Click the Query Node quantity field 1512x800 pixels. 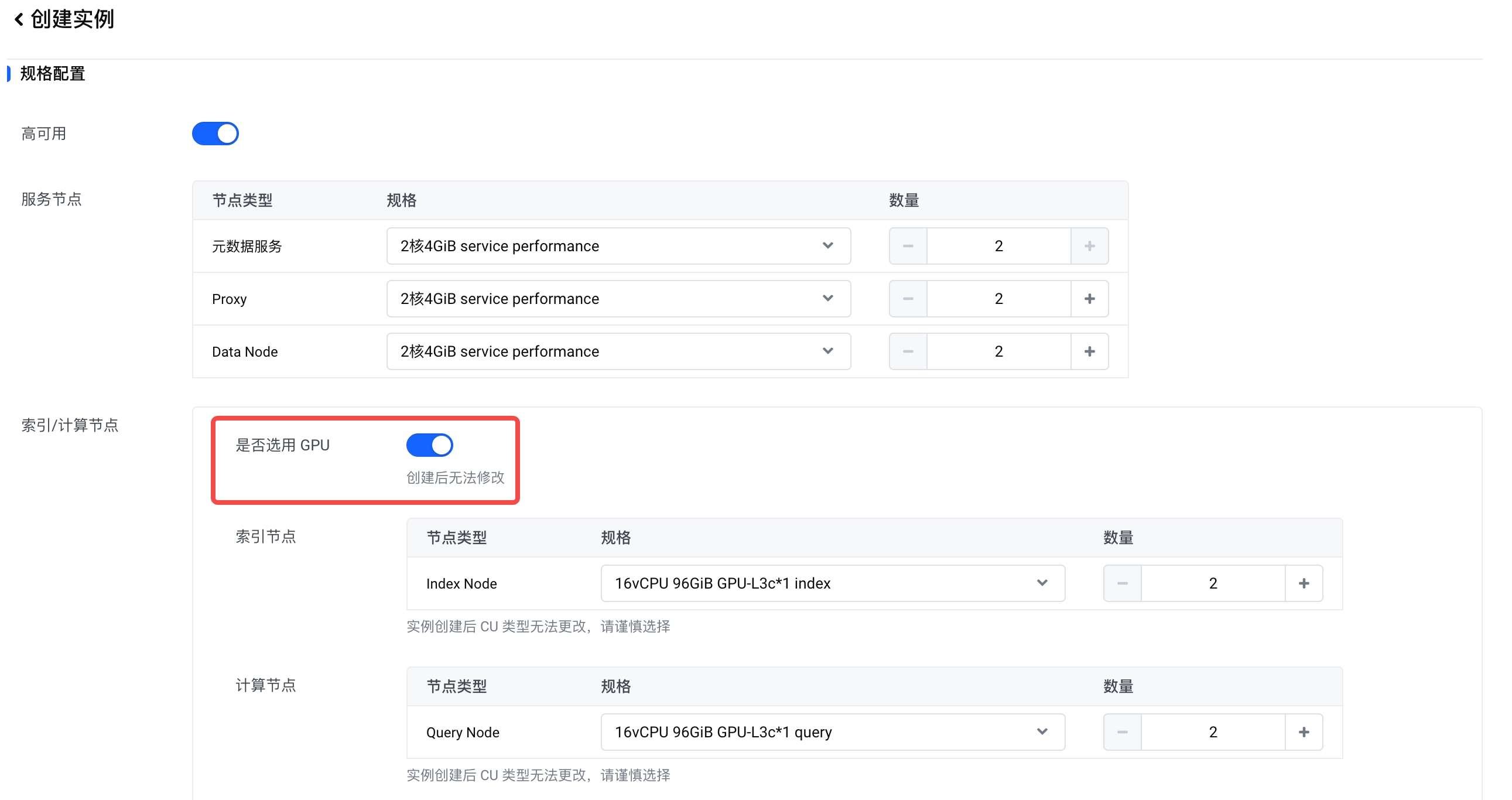1213,732
